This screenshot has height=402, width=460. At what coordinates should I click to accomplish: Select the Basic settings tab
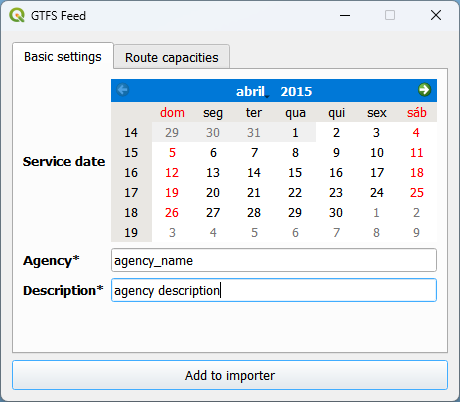[x=63, y=57]
